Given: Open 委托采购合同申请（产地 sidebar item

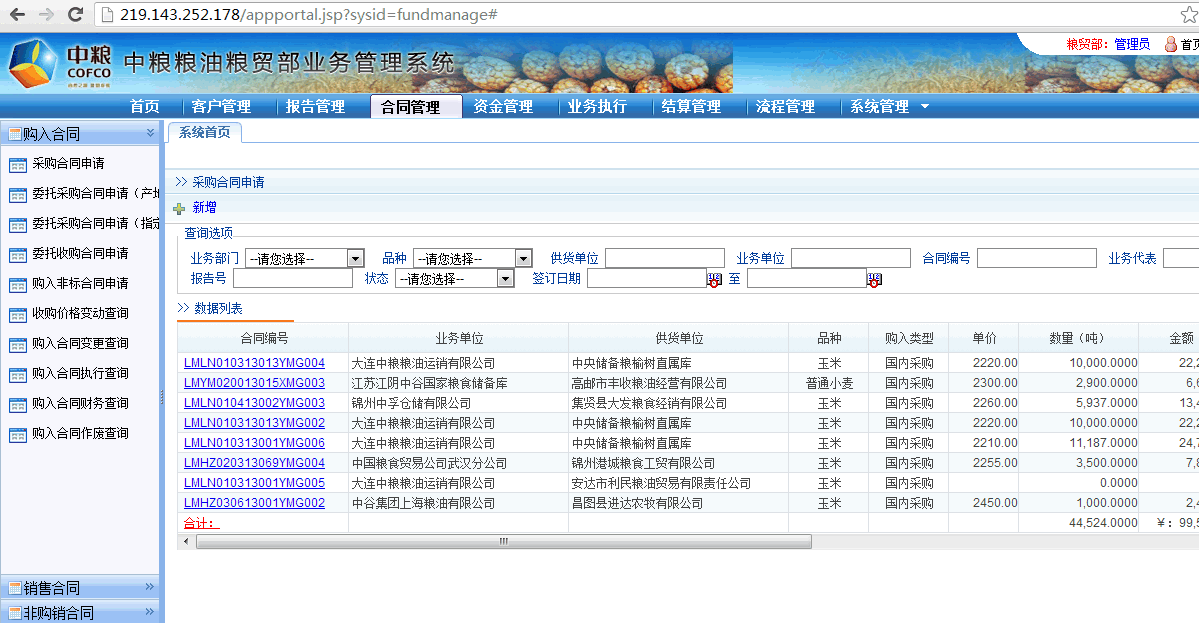Looking at the screenshot, I should 96,193.
